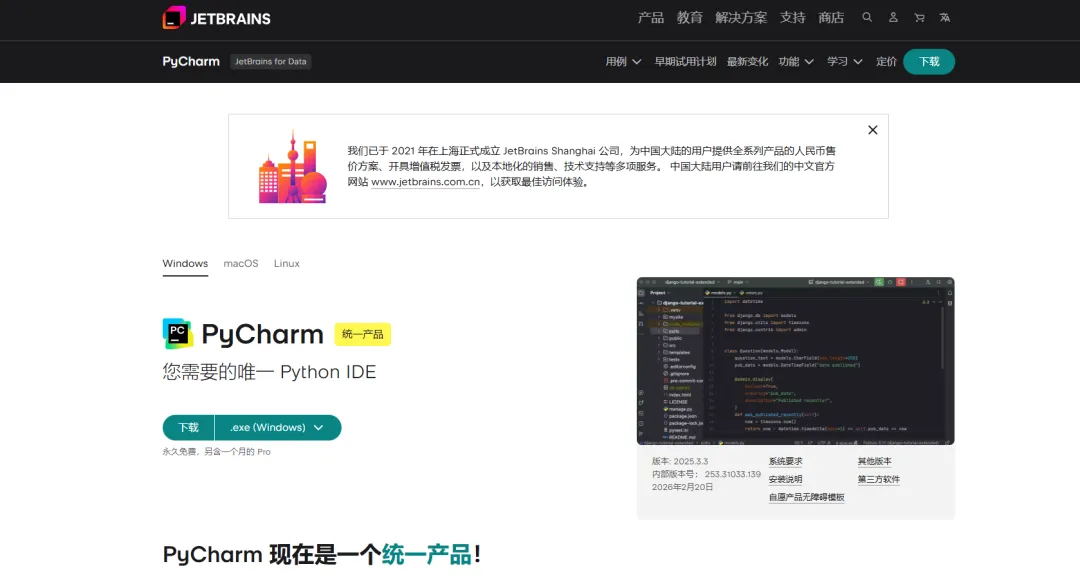Screen dimensions: 1080x582
Task: Open the 安装说明 link
Action: [x=786, y=479]
